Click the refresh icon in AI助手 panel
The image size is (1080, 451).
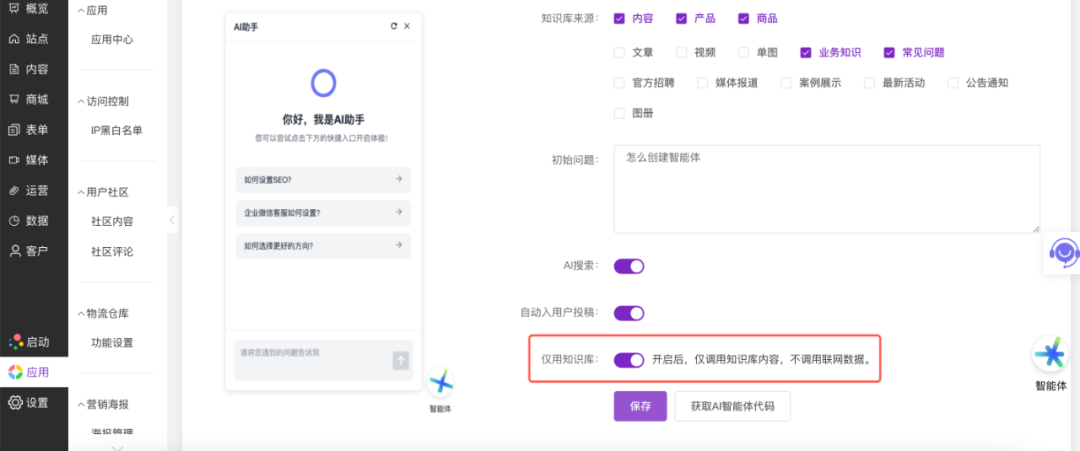point(393,26)
